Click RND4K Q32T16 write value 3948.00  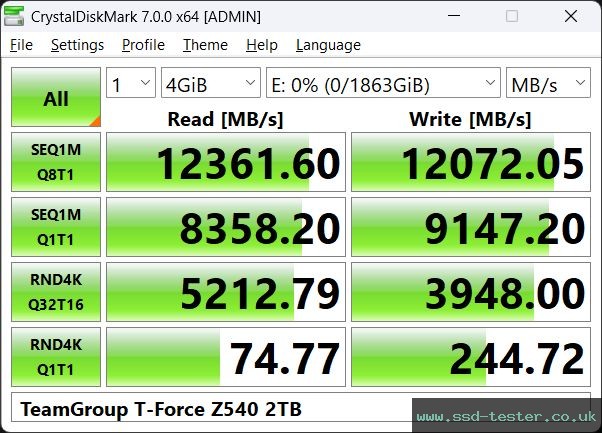[x=471, y=292]
